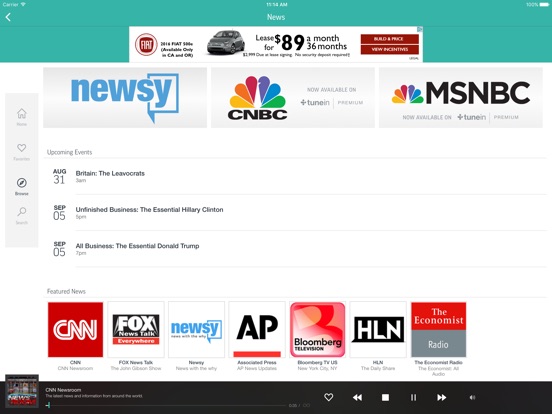The height and width of the screenshot is (414, 552).
Task: Pause the currently playing stream
Action: tap(413, 397)
